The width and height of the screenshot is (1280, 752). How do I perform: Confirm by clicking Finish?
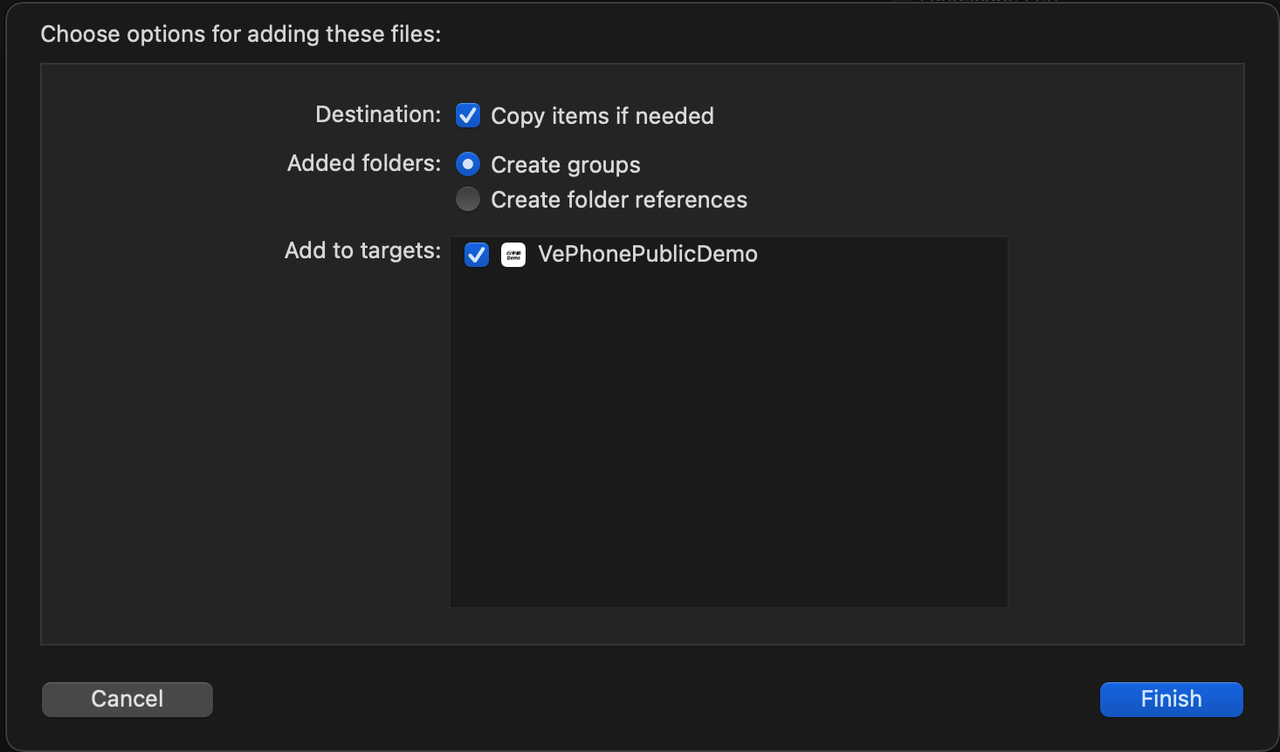[1171, 699]
